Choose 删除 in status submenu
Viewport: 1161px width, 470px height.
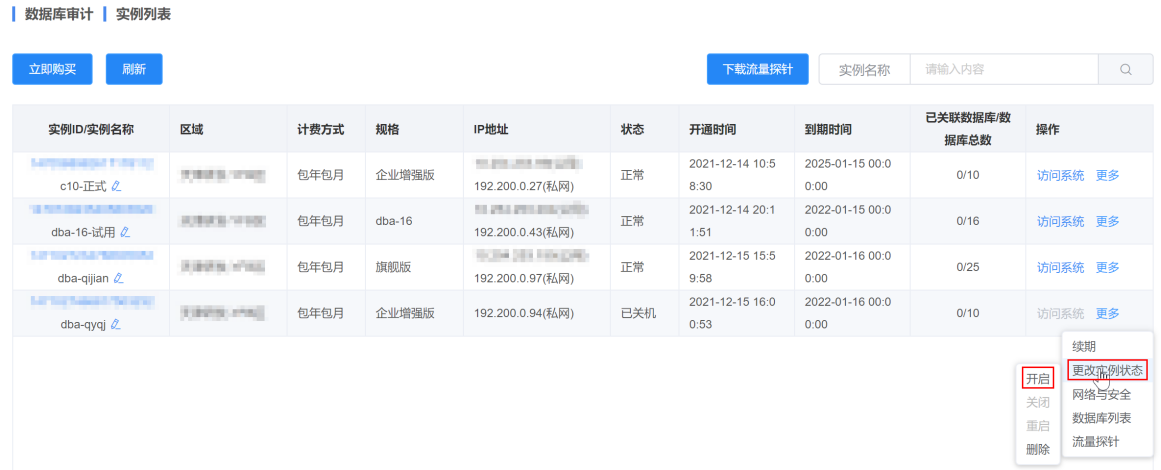pyautogui.click(x=1037, y=449)
